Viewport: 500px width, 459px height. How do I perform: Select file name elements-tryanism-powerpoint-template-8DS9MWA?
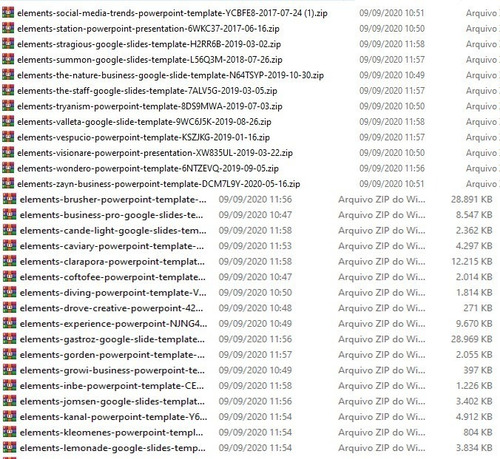click(x=150, y=106)
